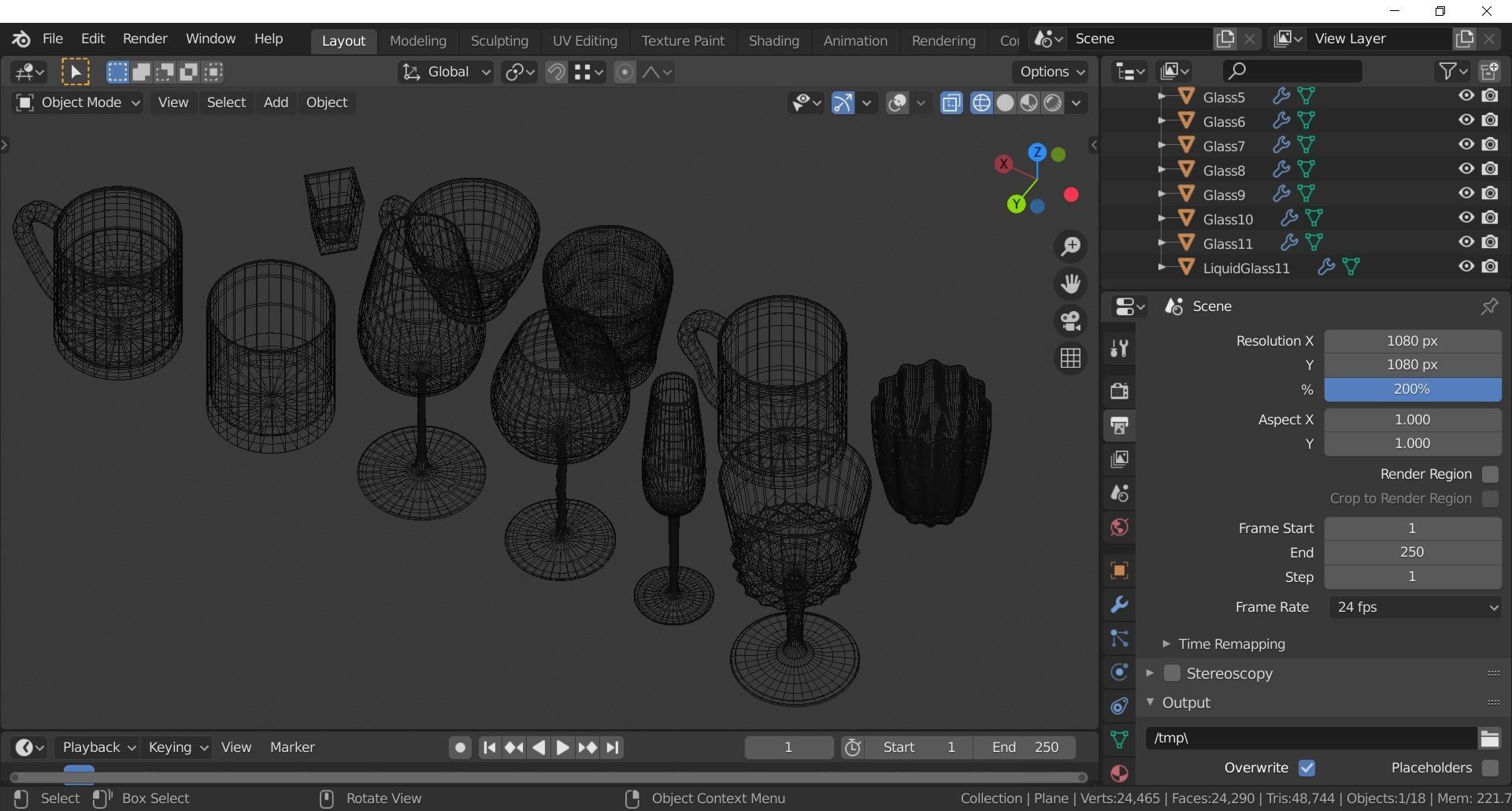Viewport: 1512px width, 811px height.
Task: Open Render properties tab
Action: 1119,391
